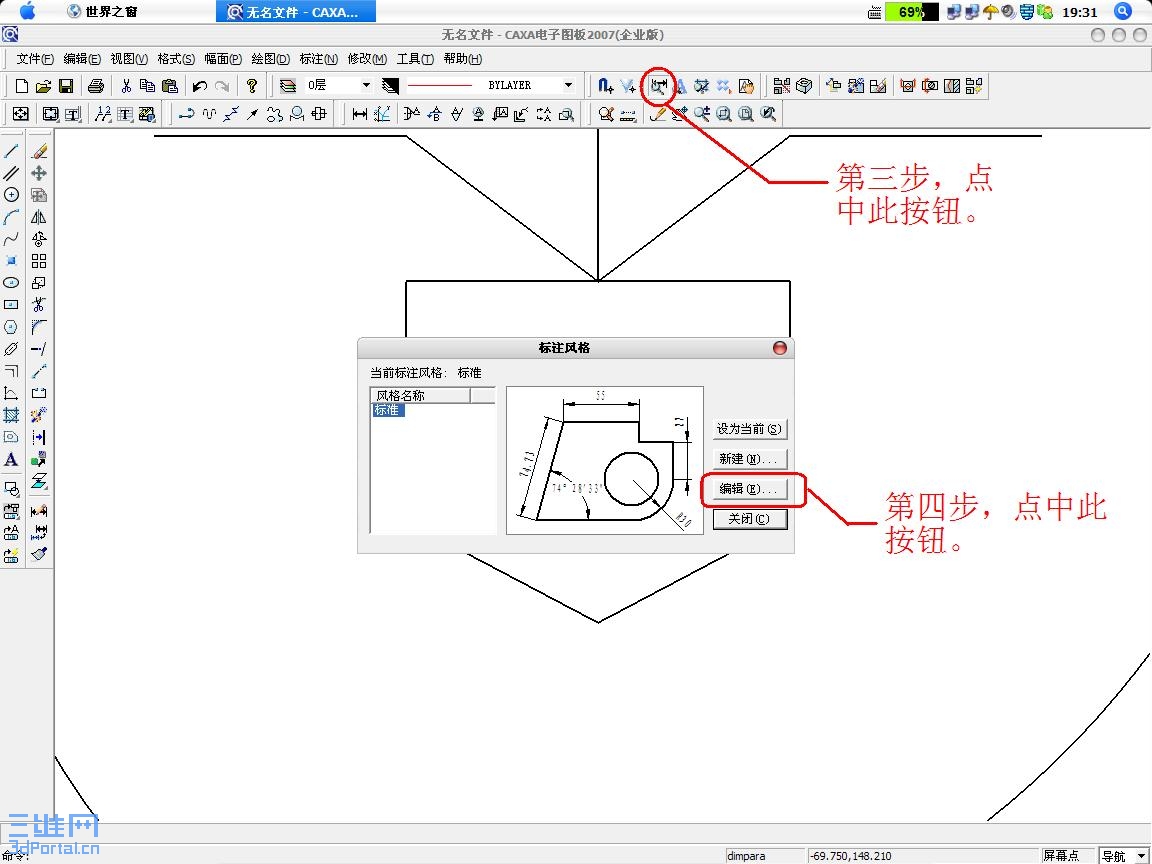
Task: Click the 3D block library icon
Action: click(x=804, y=86)
